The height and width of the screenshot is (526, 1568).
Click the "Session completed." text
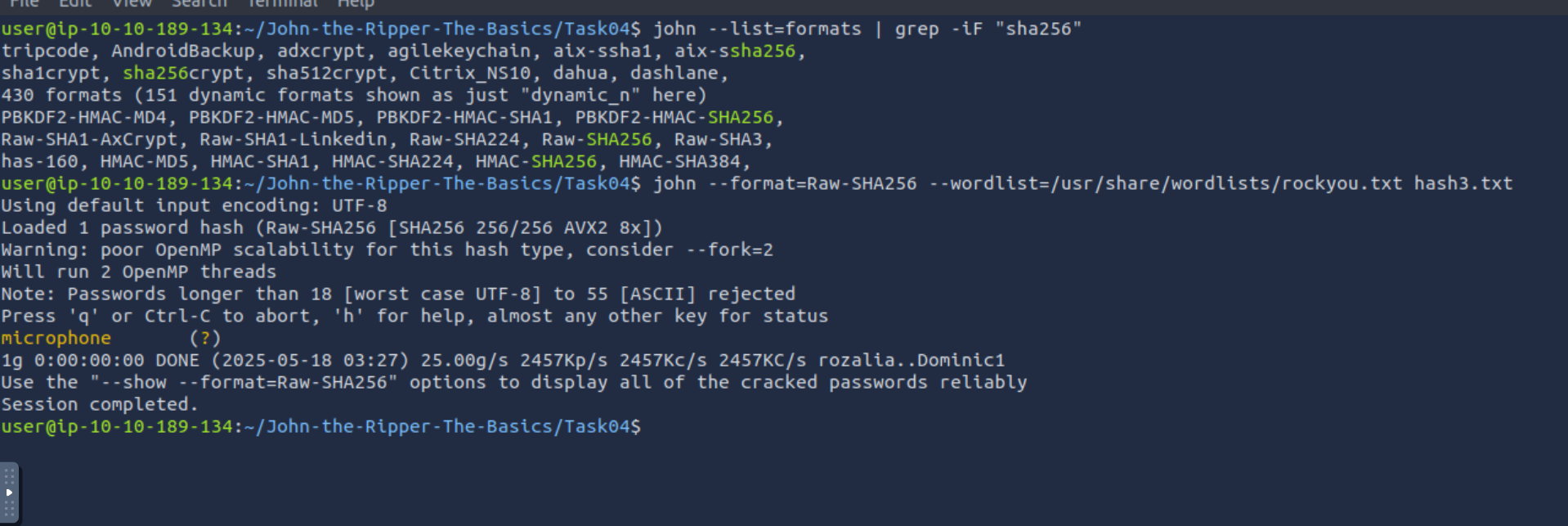coord(100,404)
